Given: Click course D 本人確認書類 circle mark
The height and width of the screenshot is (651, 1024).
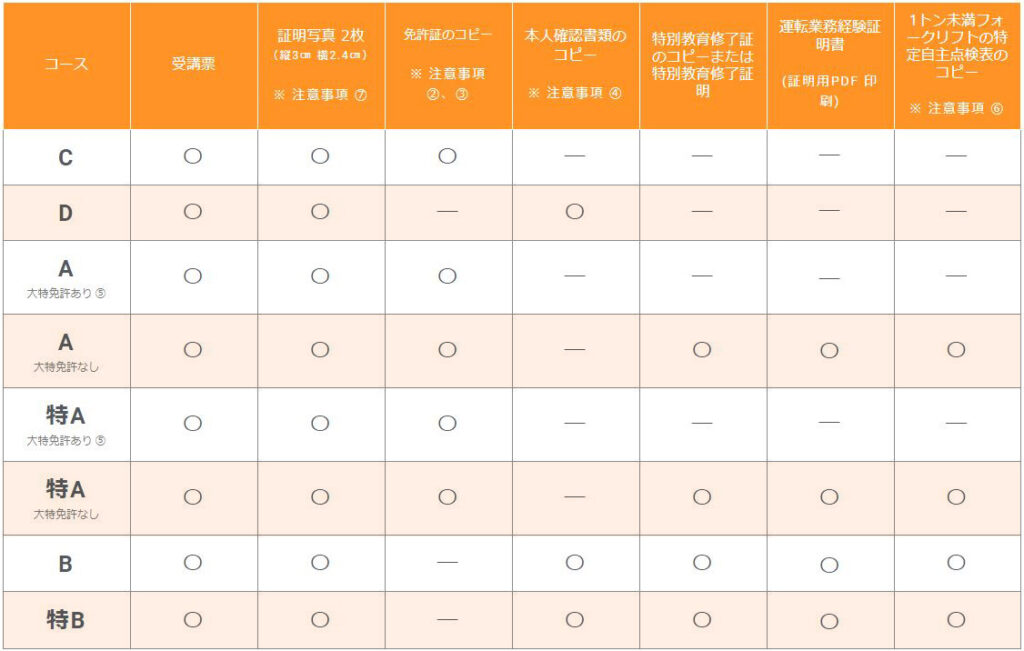Looking at the screenshot, I should pyautogui.click(x=575, y=212).
